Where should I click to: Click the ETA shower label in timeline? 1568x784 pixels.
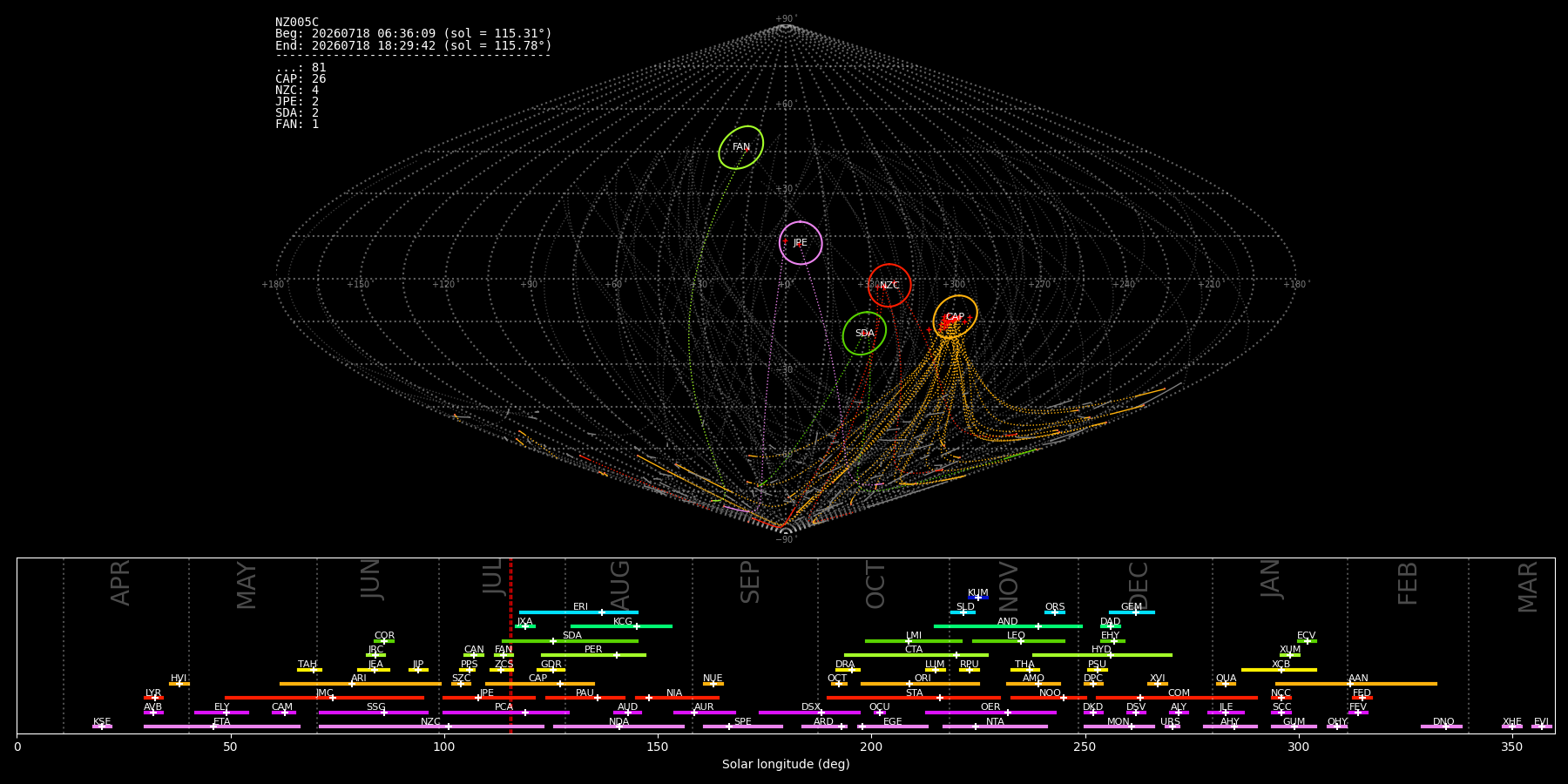pos(222,722)
